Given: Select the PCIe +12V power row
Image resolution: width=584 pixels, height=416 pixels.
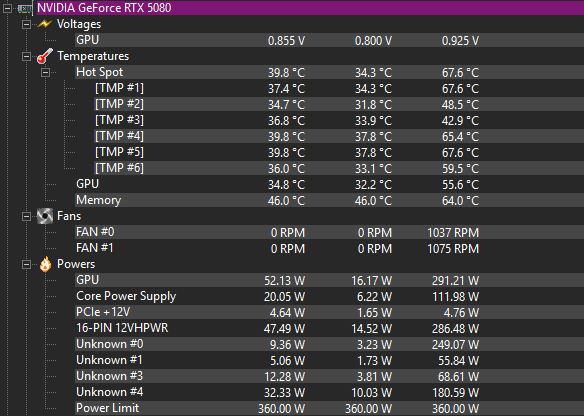Looking at the screenshot, I should (329, 312).
